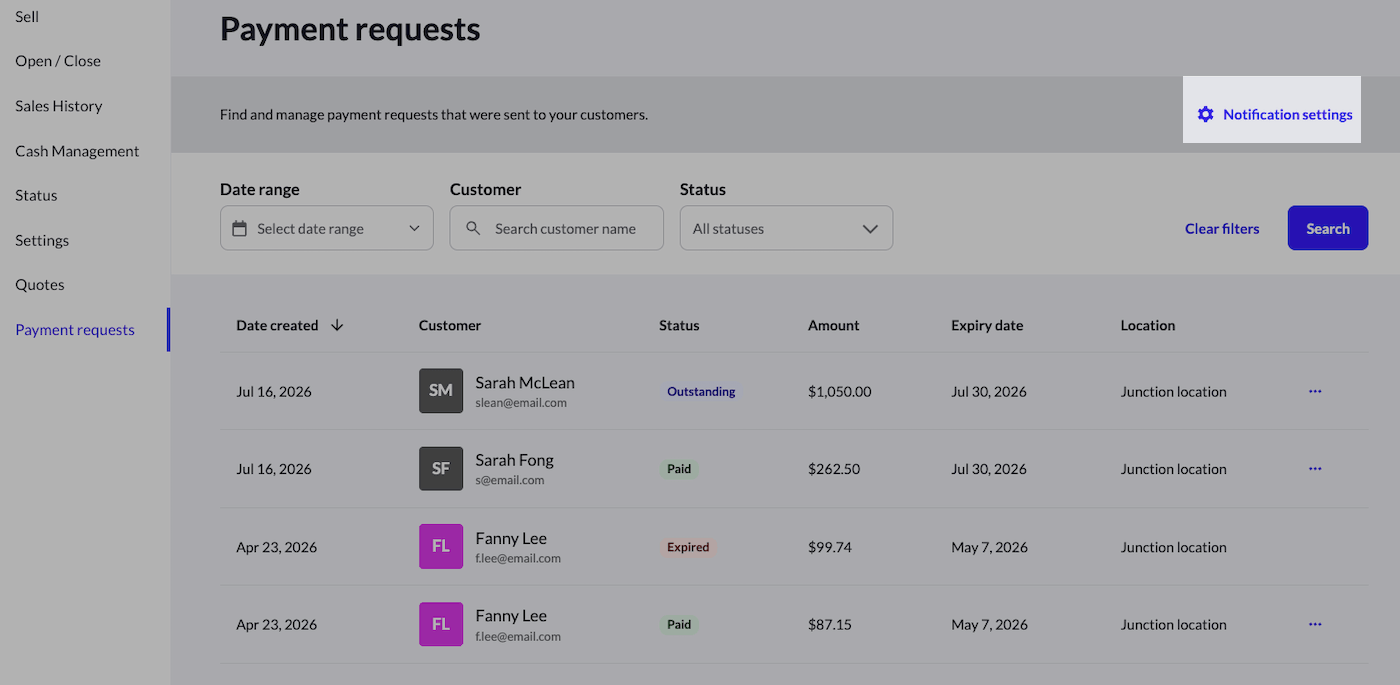
Task: Open Sales History in the sidebar
Action: click(x=59, y=106)
